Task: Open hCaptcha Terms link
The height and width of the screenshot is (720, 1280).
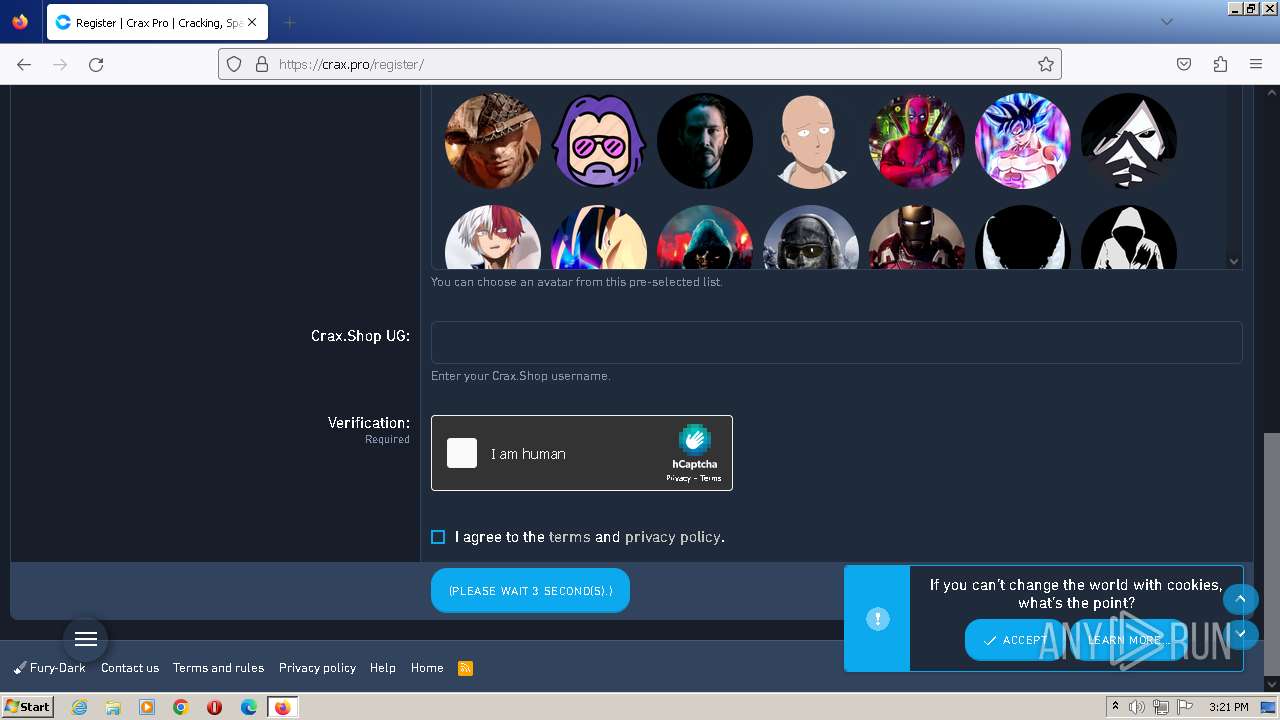Action: 711,478
